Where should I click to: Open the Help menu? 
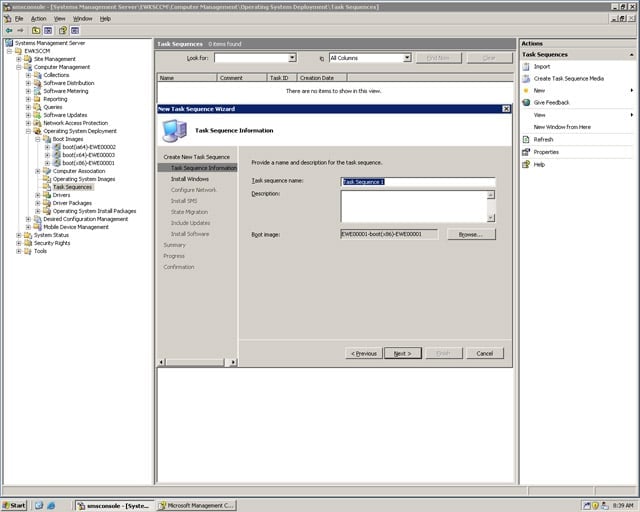(105, 19)
